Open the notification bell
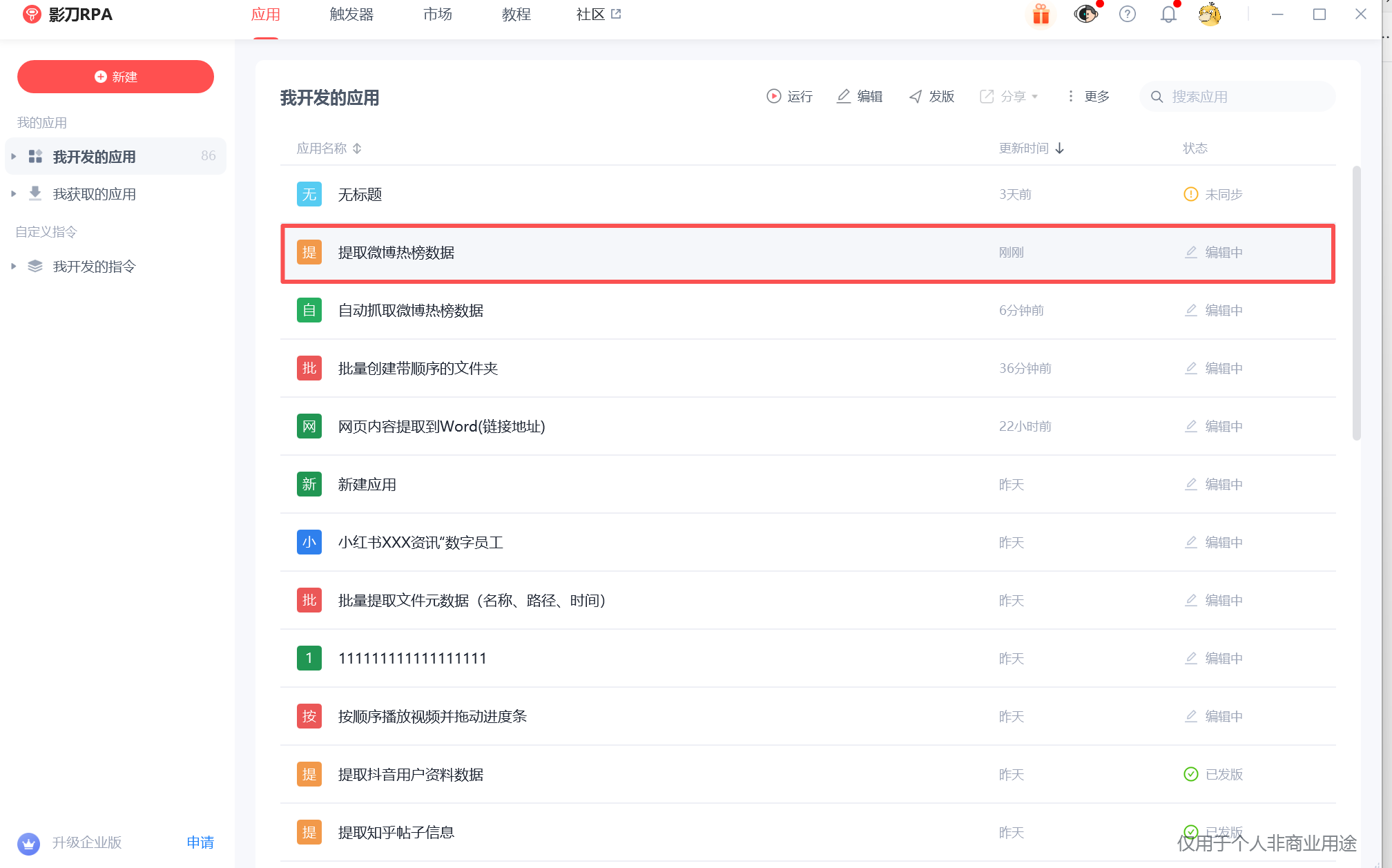Screen dimensions: 1392x868 click(1168, 15)
